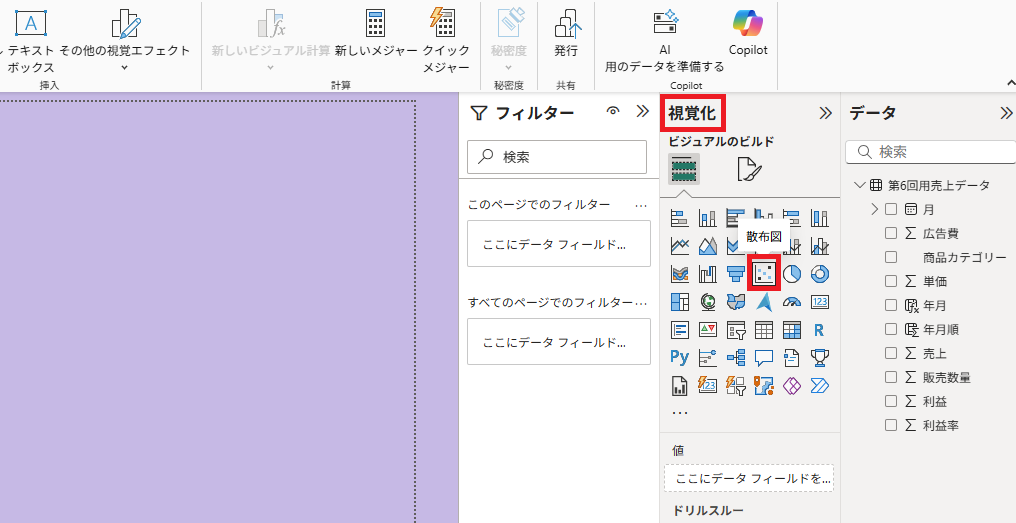The image size is (1016, 523).
Task: Check the 売上 field checkbox
Action: pos(891,353)
